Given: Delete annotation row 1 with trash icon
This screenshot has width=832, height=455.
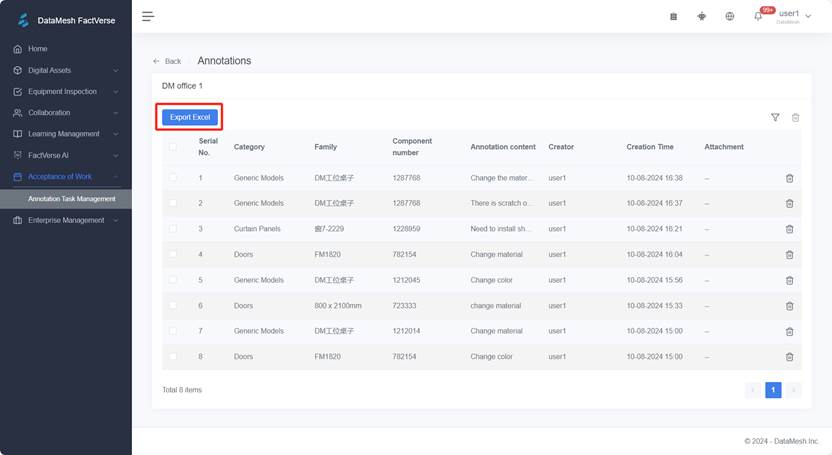Looking at the screenshot, I should pos(789,178).
